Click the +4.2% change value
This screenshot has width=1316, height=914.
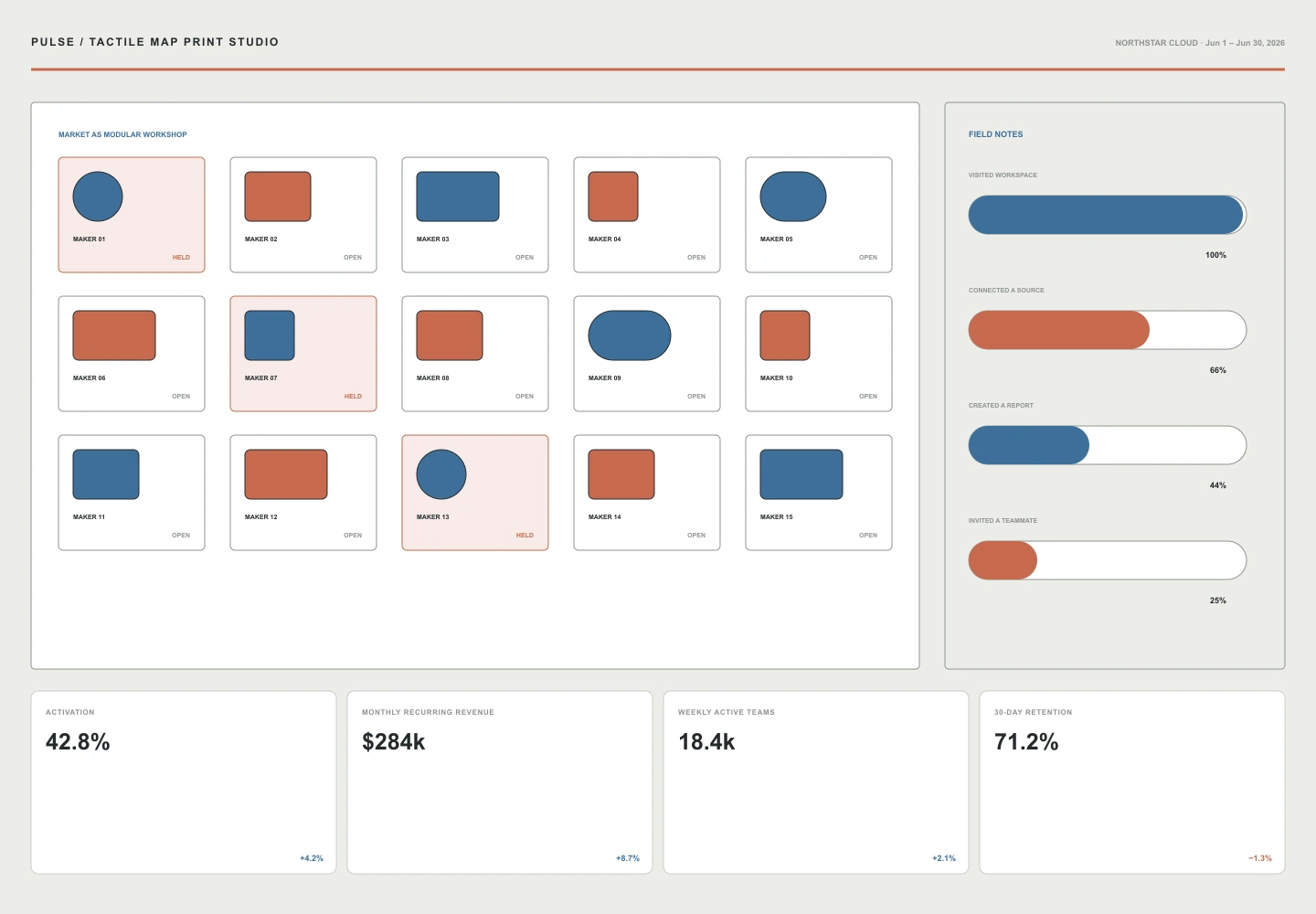[312, 858]
